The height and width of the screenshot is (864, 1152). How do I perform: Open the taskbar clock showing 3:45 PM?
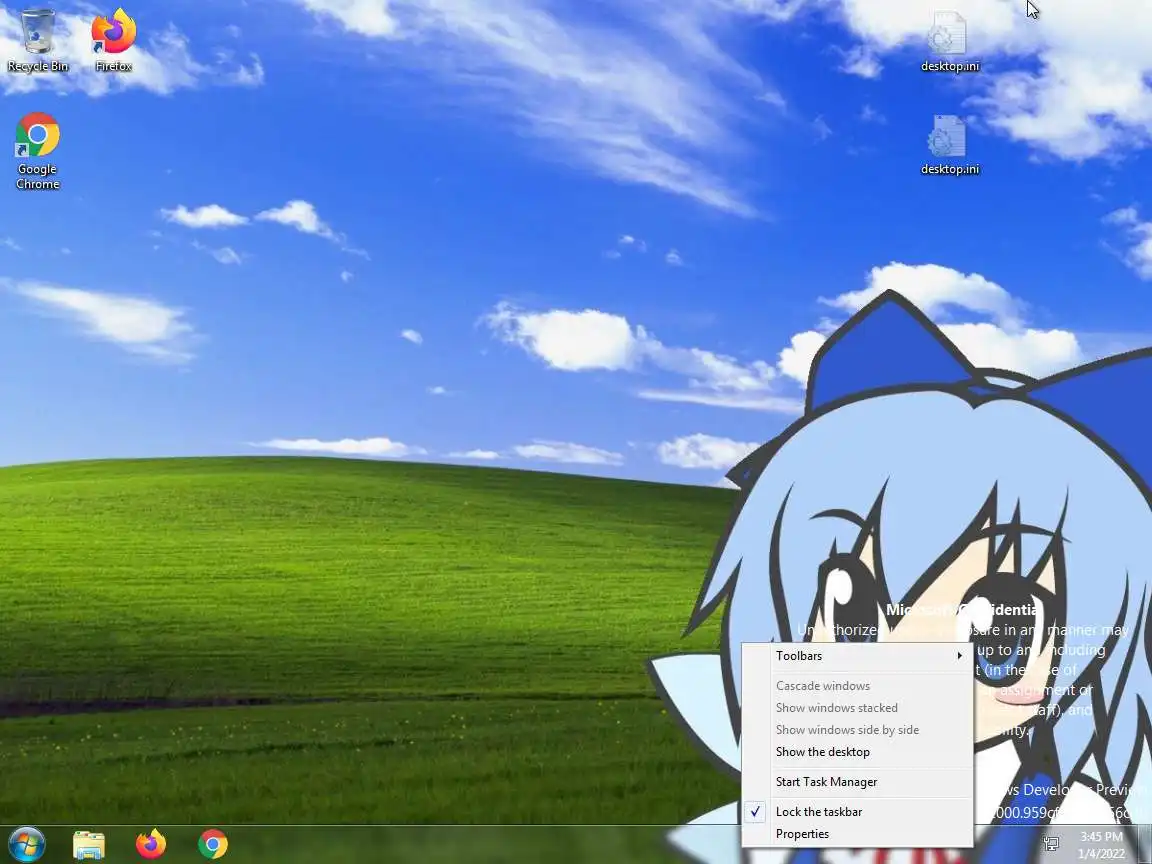(x=1101, y=845)
